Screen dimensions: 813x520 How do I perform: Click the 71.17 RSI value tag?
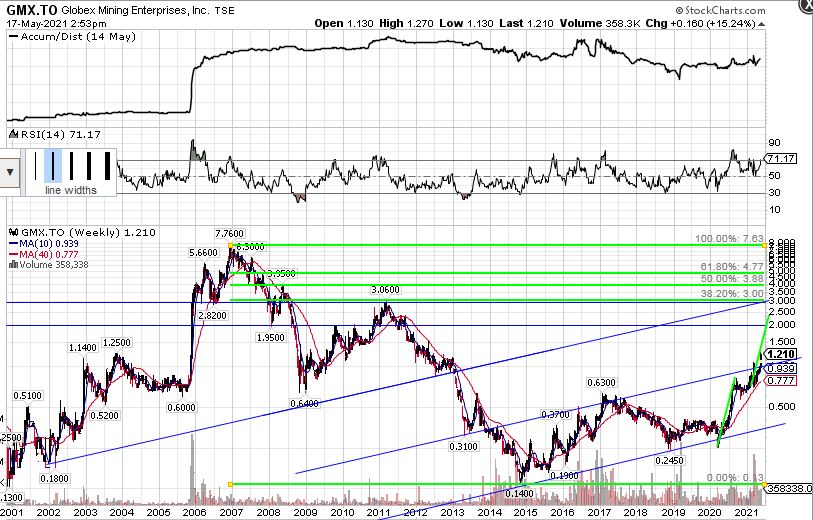point(780,159)
